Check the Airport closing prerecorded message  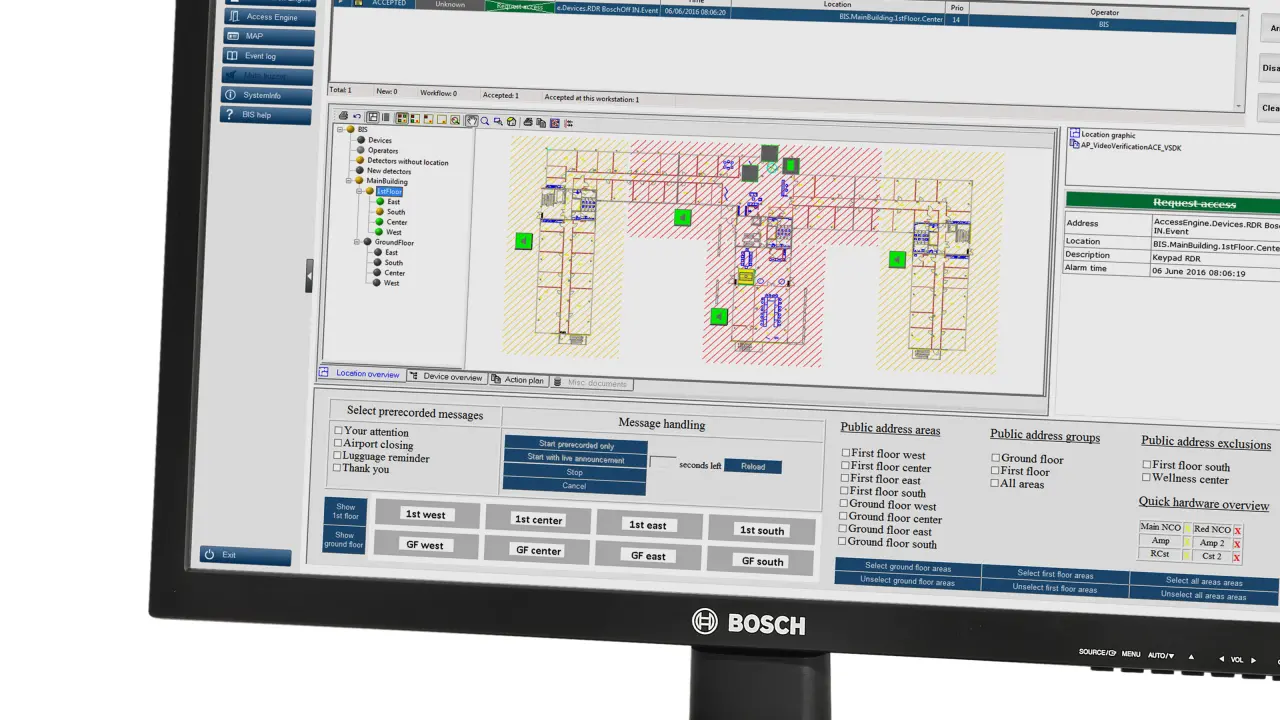(x=339, y=444)
